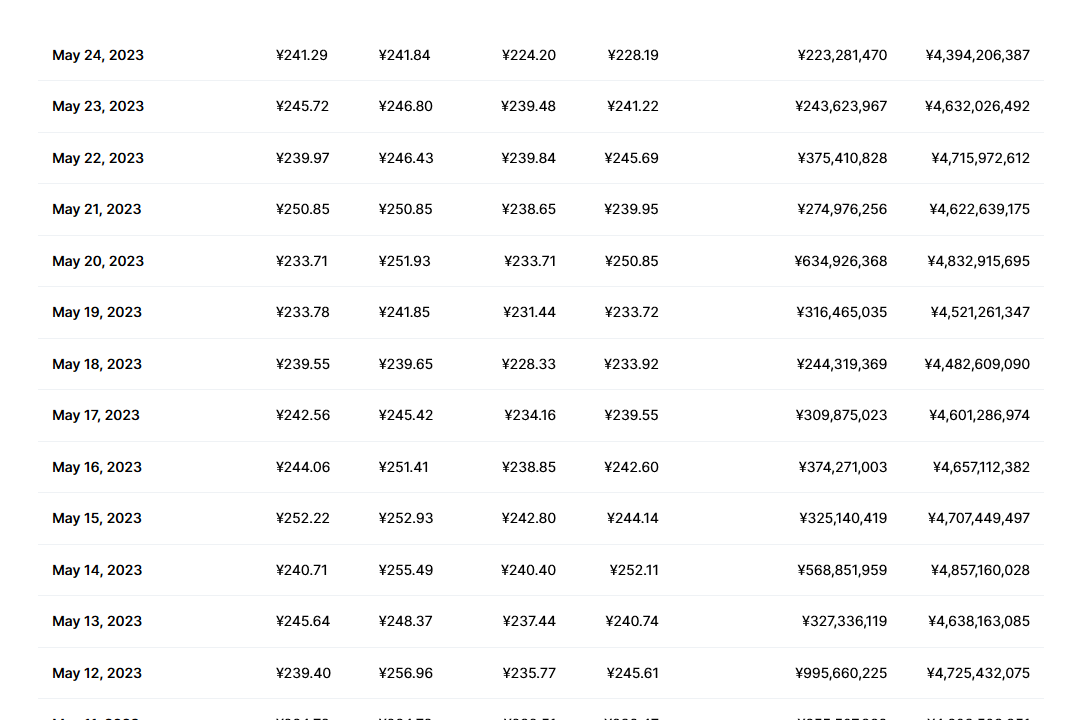
Task: Click the ¥4,482,609,090 market cap value
Action: click(x=977, y=364)
